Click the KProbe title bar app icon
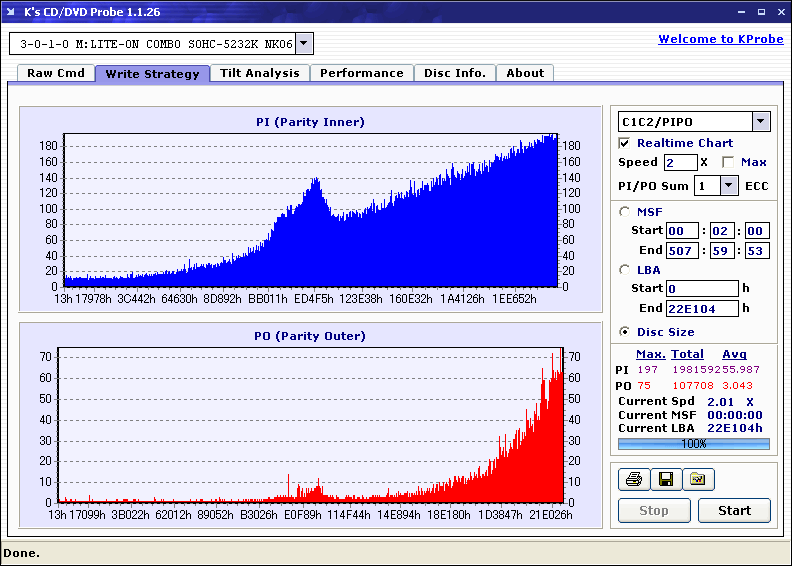Screen dimensions: 792x566 coord(11,12)
